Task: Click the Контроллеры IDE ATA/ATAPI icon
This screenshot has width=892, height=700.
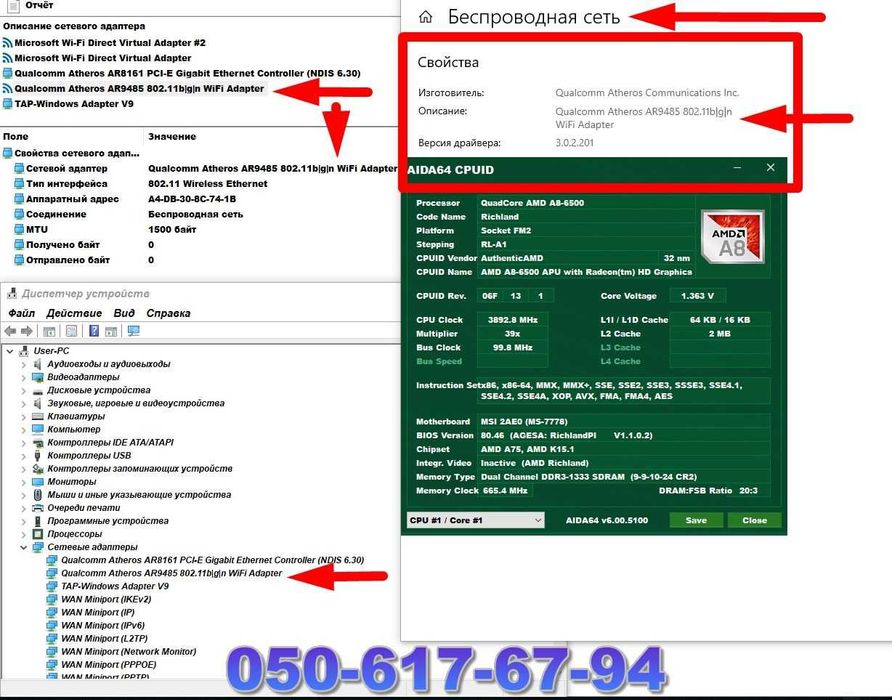Action: 38,443
